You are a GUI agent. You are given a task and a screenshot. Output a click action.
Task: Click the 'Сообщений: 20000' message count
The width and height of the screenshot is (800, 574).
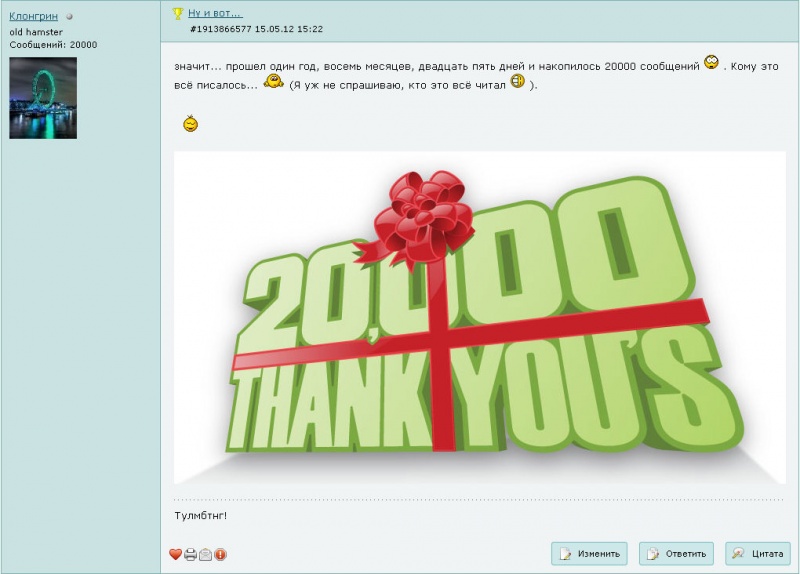pyautogui.click(x=53, y=45)
